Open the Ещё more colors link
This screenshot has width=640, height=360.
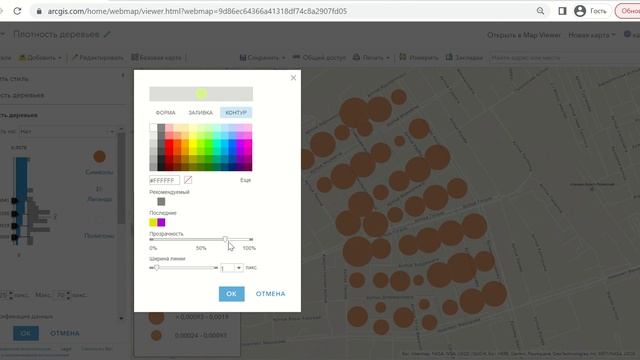[245, 180]
